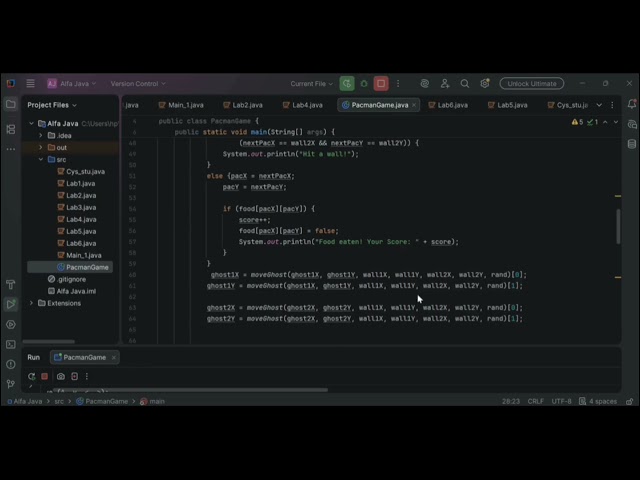Stop the running program in top toolbar
The width and height of the screenshot is (640, 480).
pos(381,84)
